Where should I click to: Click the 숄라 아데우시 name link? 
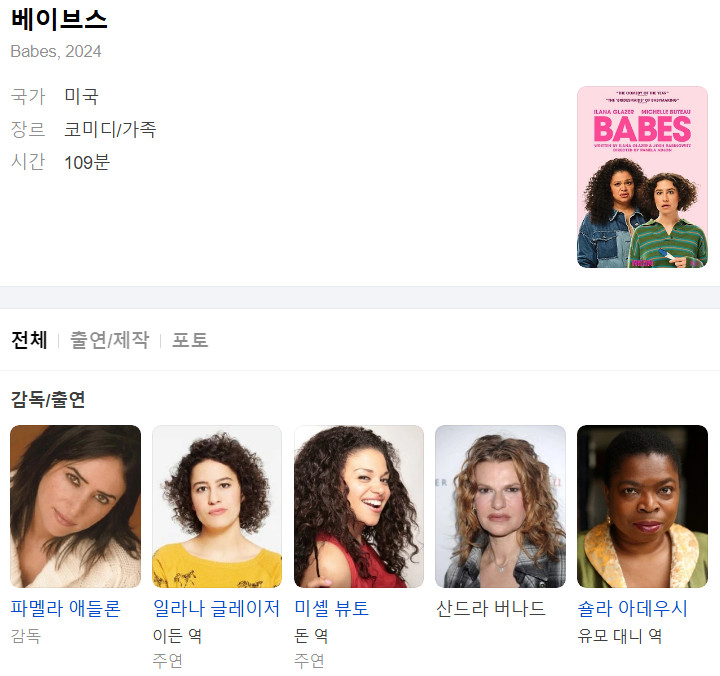[x=632, y=608]
